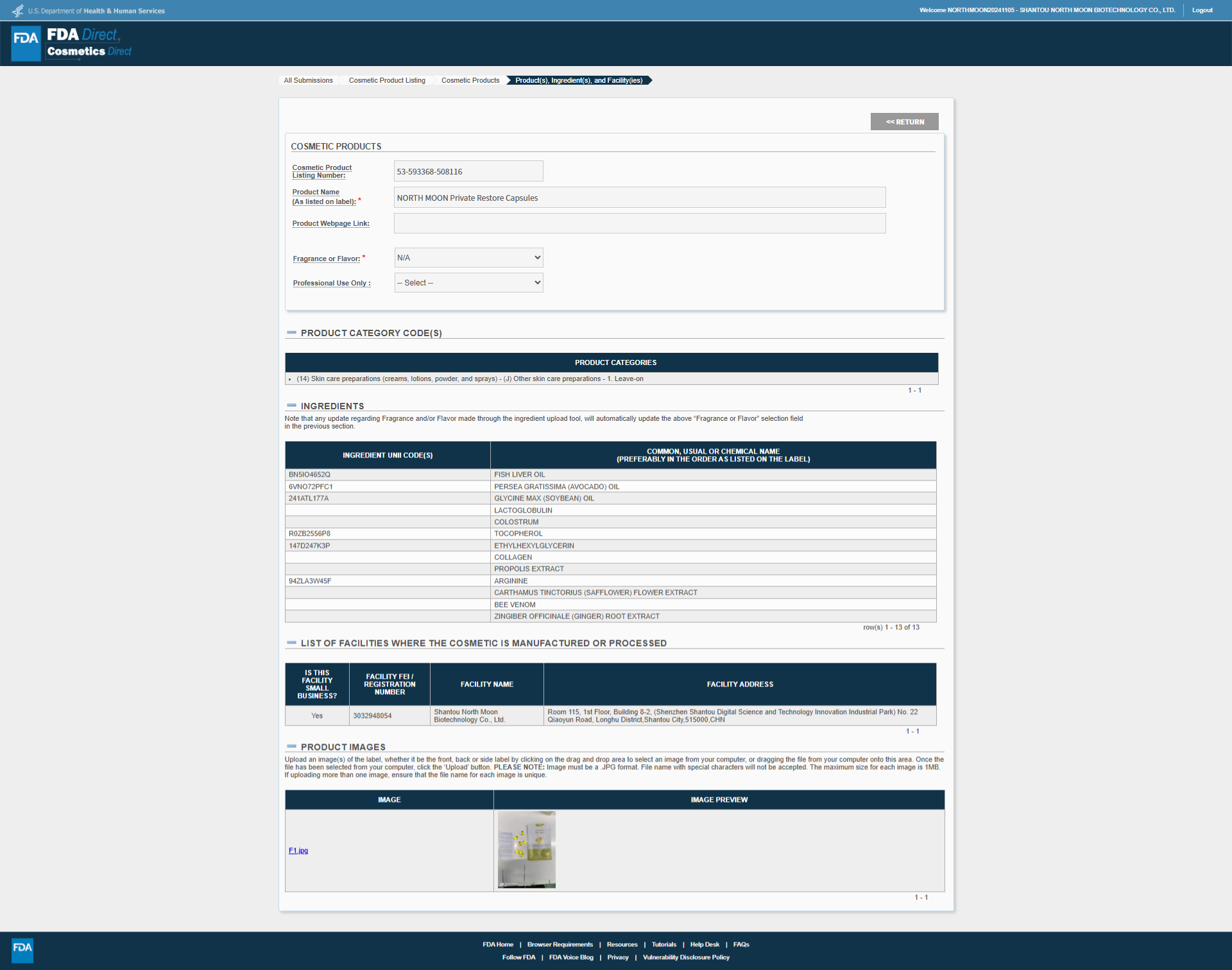Image resolution: width=1232 pixels, height=970 pixels.
Task: Open Cosmetic Product Listing breadcrumb
Action: [x=387, y=80]
